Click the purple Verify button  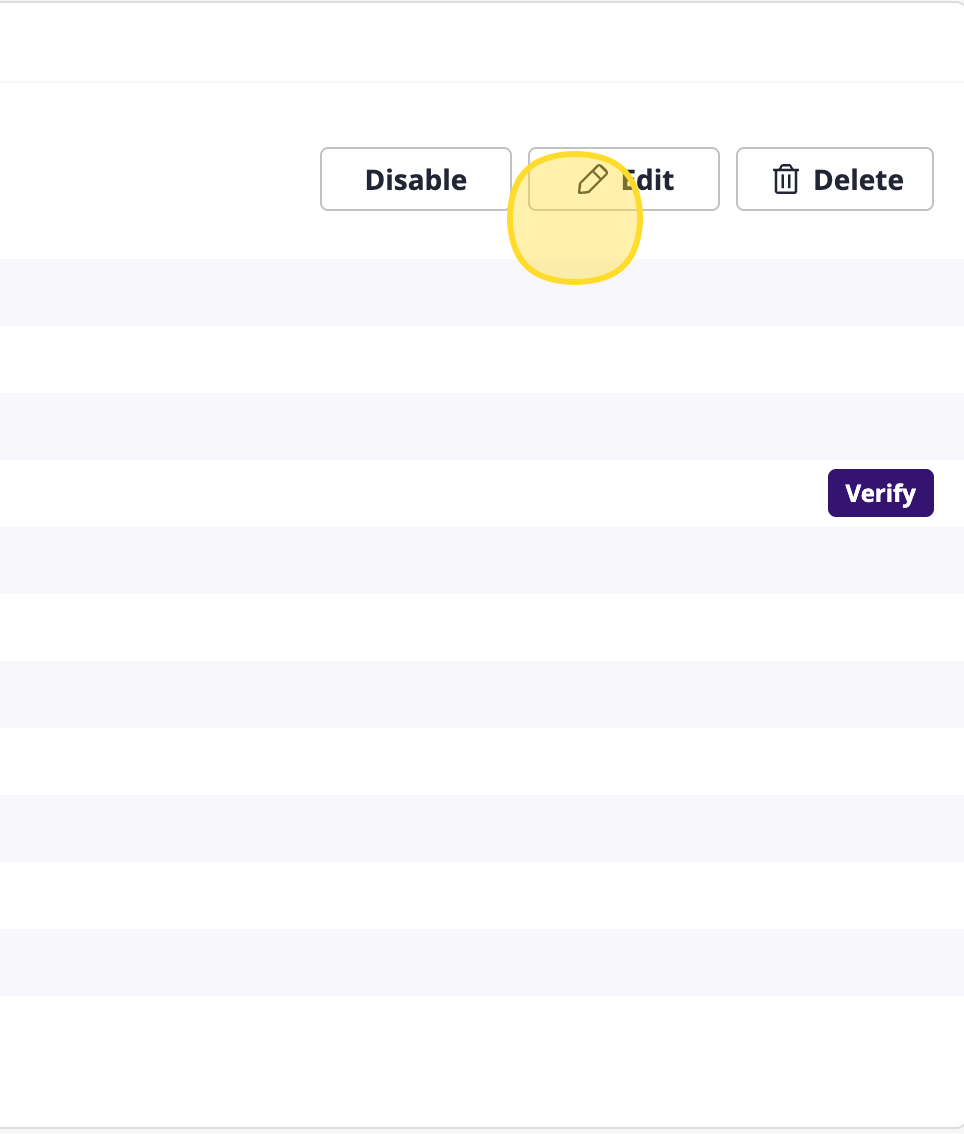point(880,493)
